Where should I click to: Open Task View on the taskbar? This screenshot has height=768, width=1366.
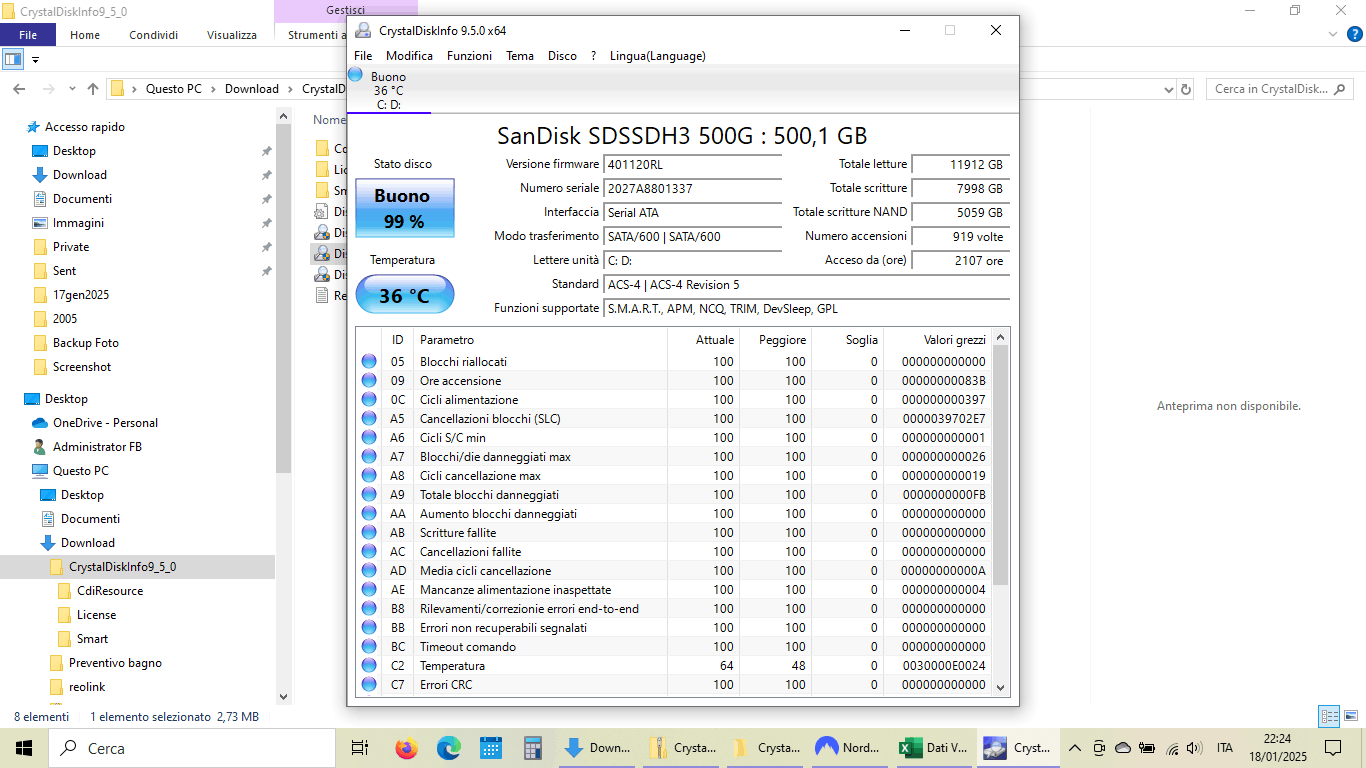pyautogui.click(x=360, y=748)
